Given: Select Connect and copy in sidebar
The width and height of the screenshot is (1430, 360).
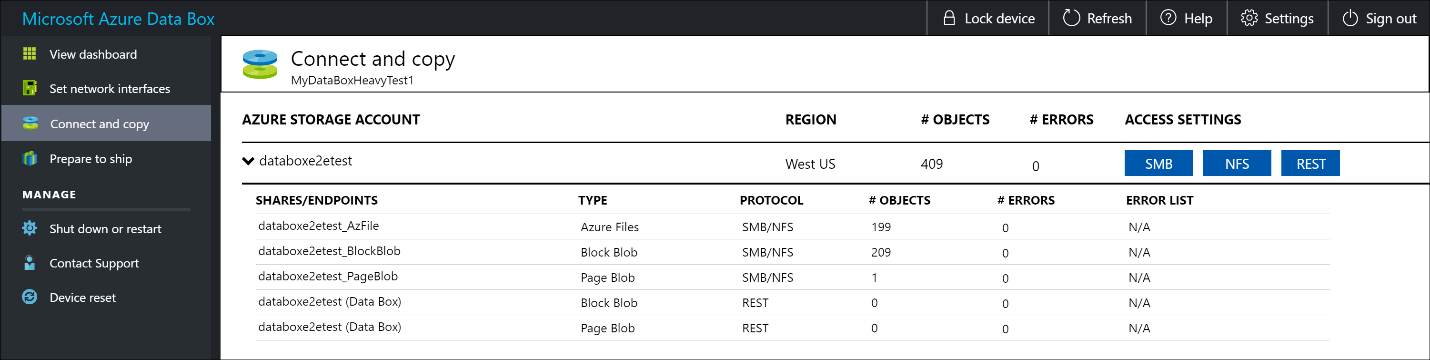Looking at the screenshot, I should [105, 124].
